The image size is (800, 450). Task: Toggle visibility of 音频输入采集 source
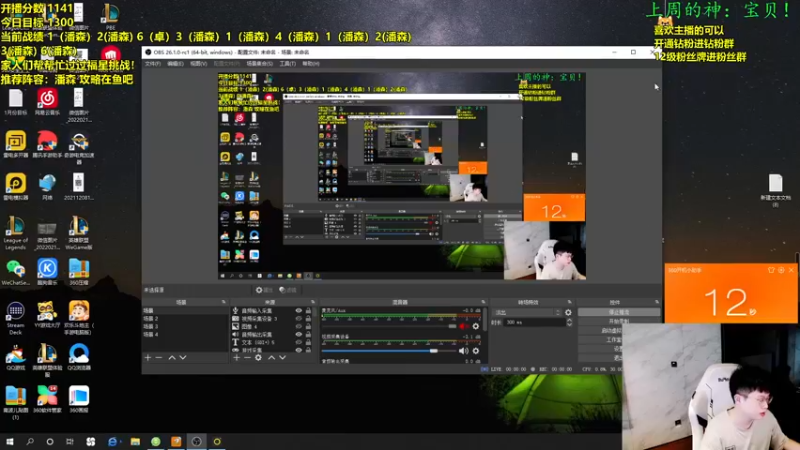[298, 310]
